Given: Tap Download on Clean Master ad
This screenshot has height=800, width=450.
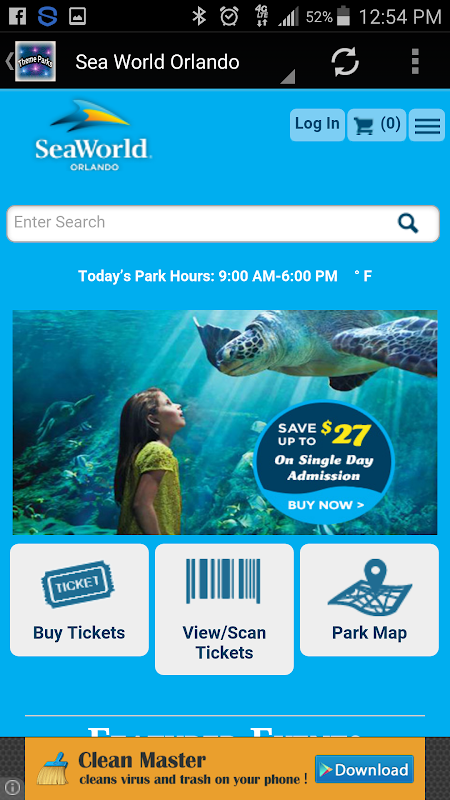Looking at the screenshot, I should point(364,769).
